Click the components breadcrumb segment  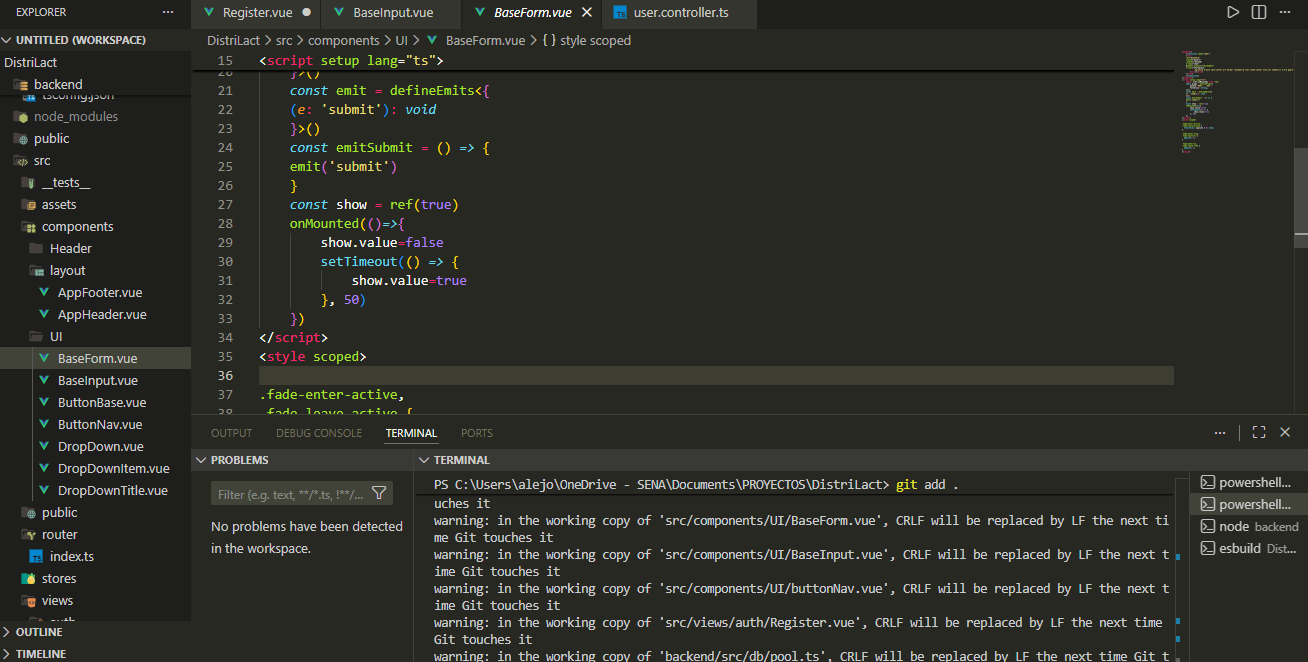click(343, 41)
